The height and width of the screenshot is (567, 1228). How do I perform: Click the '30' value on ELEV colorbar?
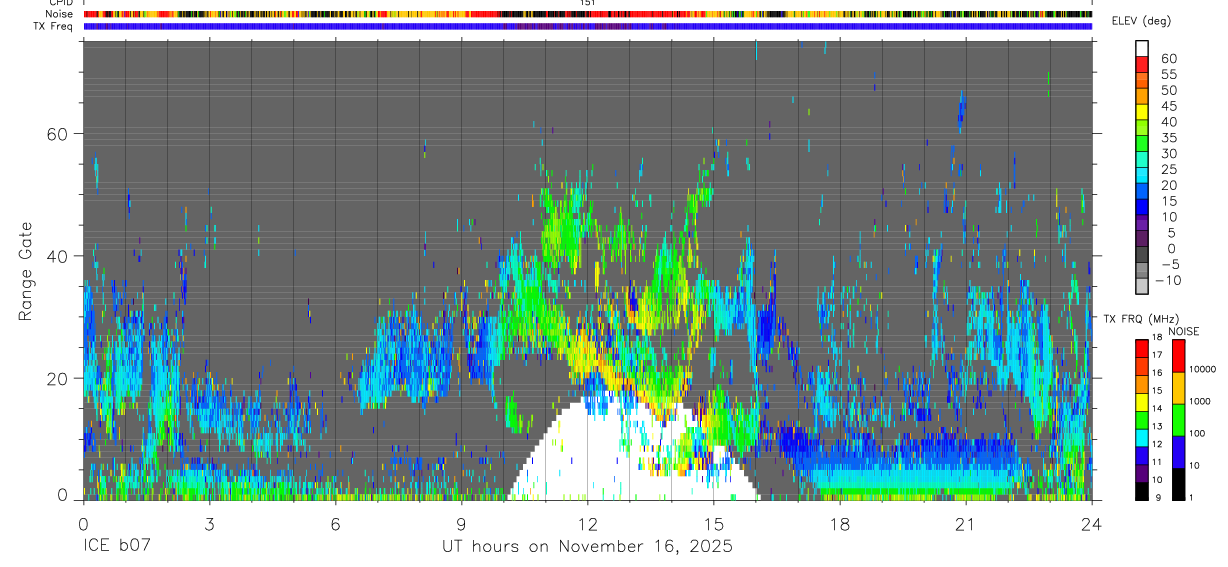click(1168, 154)
